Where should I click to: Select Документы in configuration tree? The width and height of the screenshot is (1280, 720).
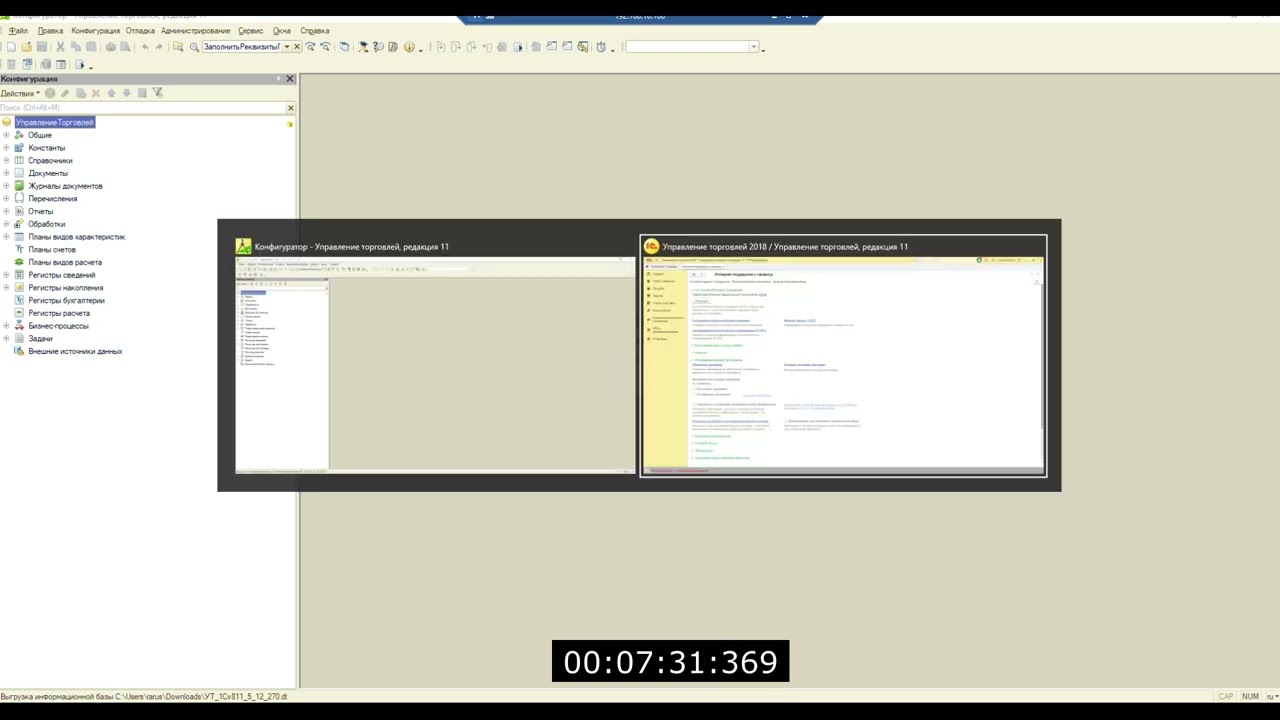(x=48, y=173)
